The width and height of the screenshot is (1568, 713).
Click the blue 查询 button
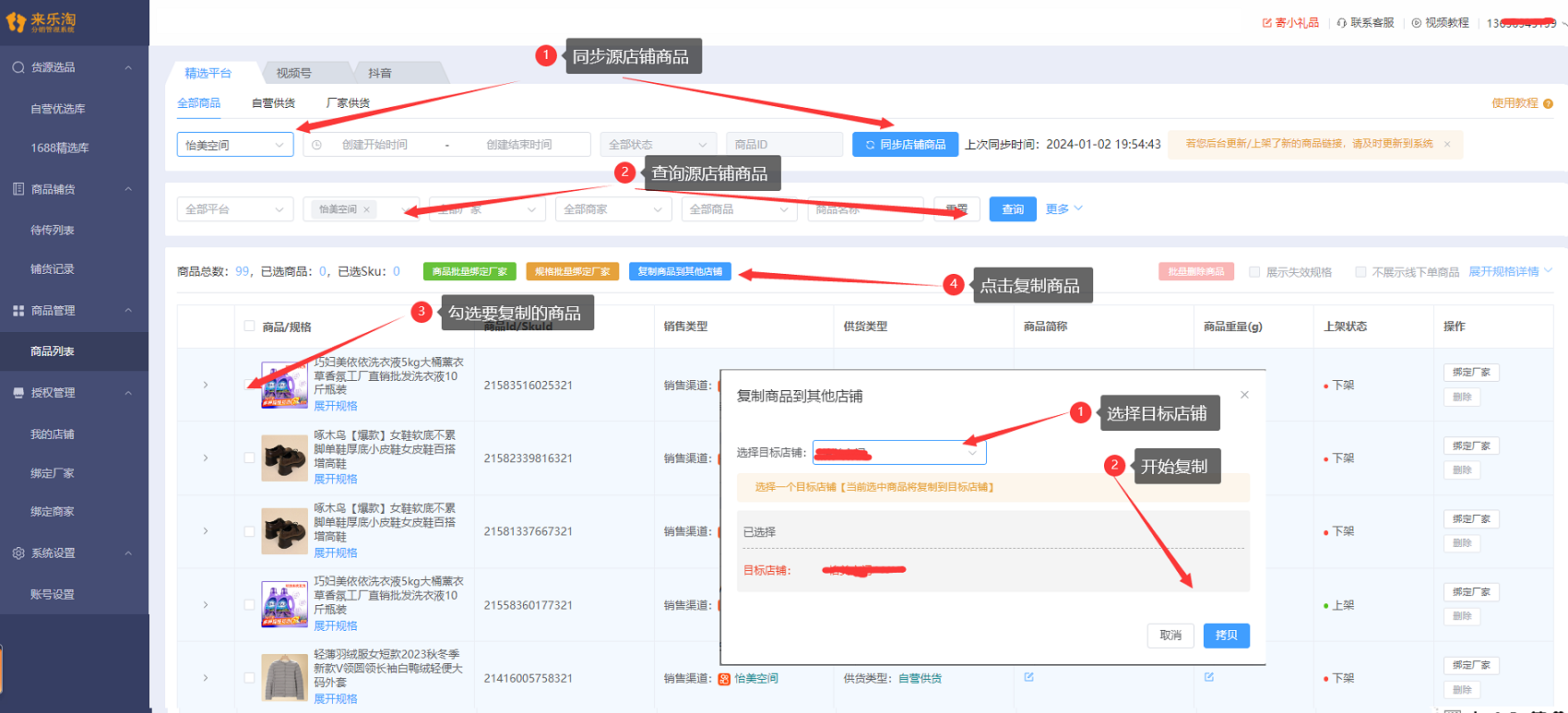(x=1013, y=209)
